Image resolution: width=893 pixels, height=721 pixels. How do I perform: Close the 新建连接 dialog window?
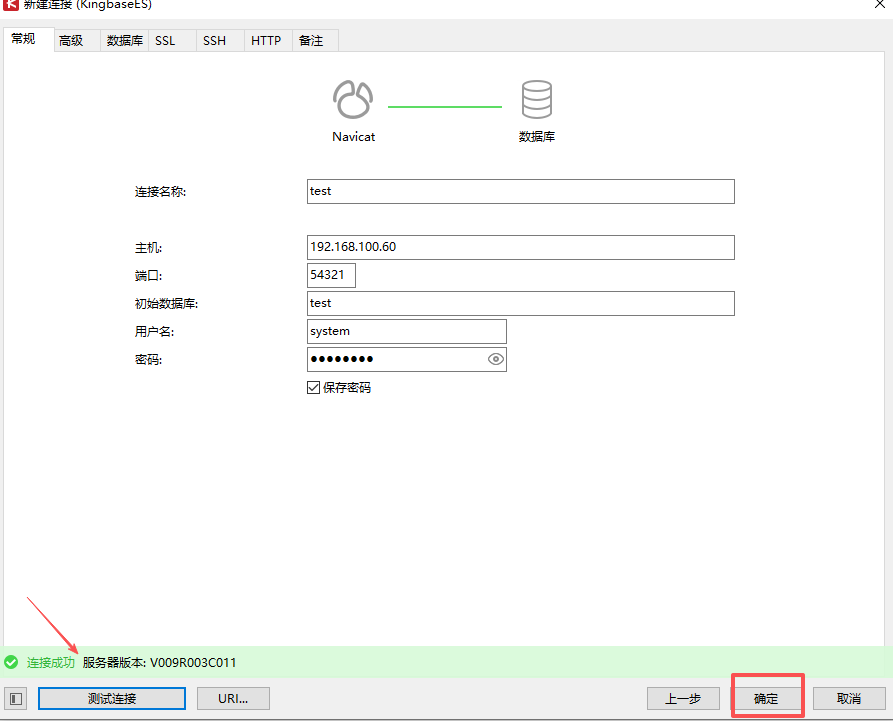[880, 4]
